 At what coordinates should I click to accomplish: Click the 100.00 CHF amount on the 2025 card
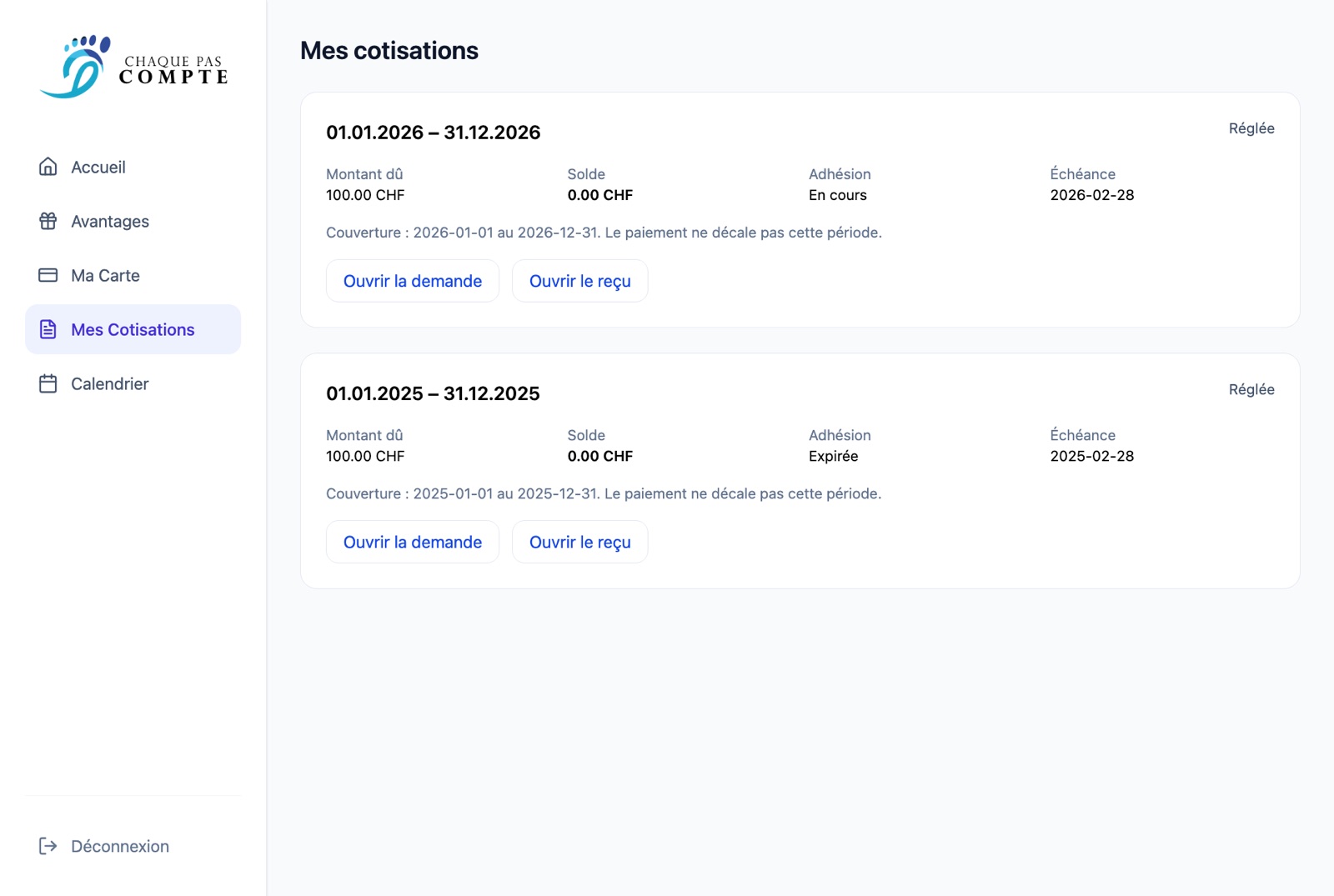pyautogui.click(x=365, y=456)
